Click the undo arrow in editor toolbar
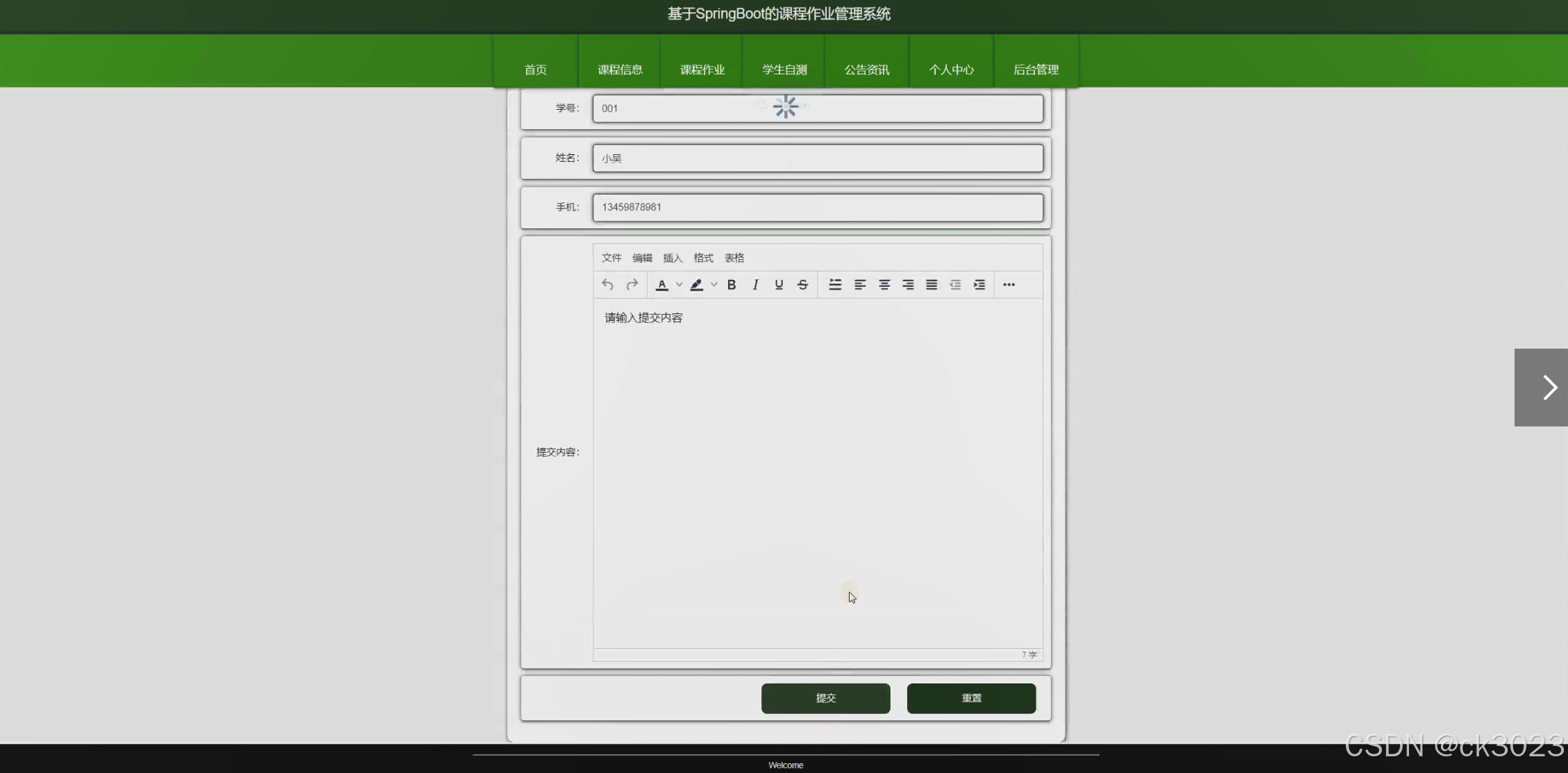The height and width of the screenshot is (773, 1568). coord(607,285)
